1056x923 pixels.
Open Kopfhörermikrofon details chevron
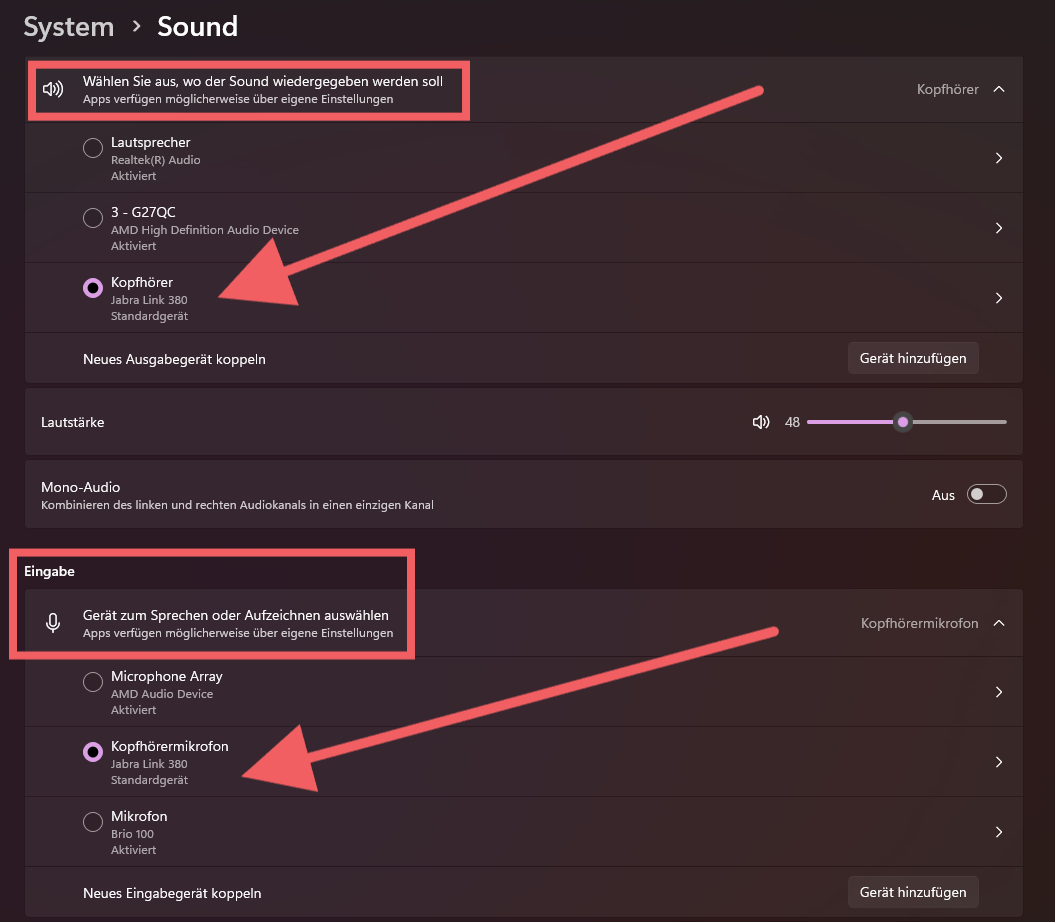point(998,762)
